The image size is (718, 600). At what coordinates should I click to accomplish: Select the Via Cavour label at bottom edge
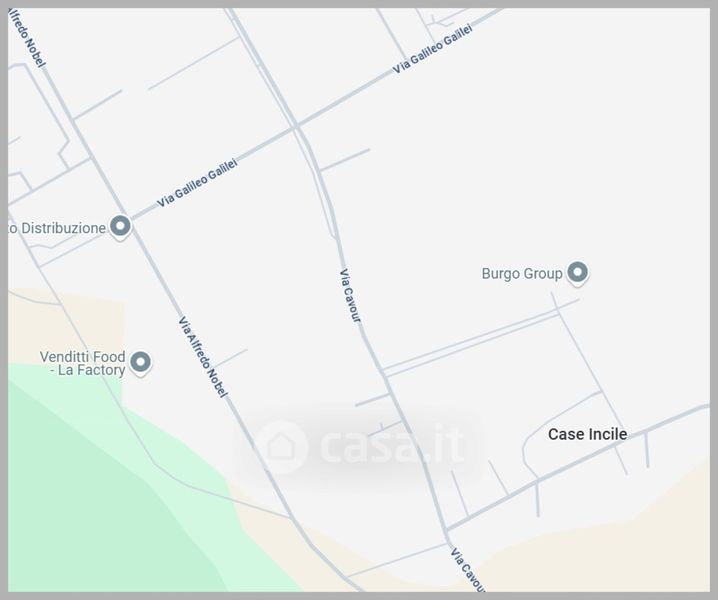point(467,569)
